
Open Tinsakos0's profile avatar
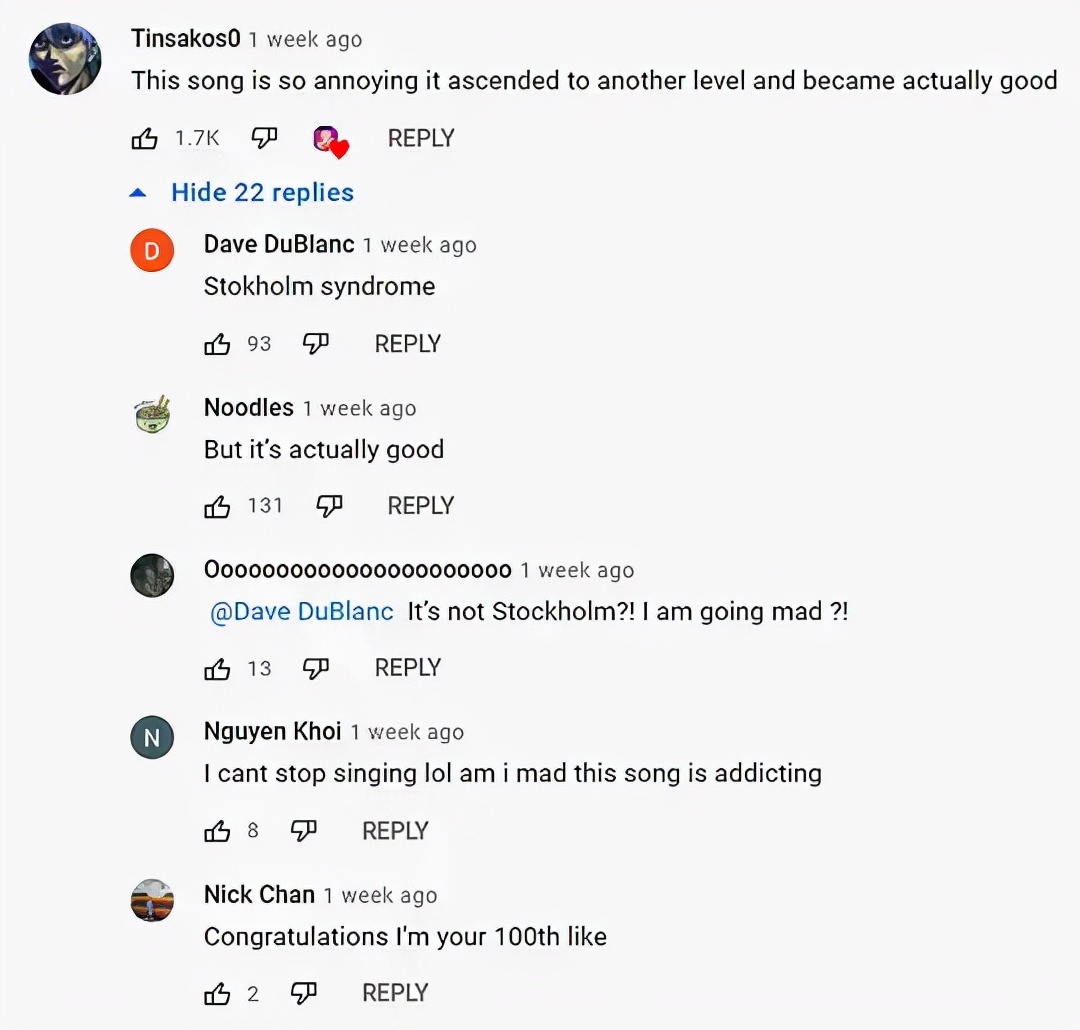(66, 59)
